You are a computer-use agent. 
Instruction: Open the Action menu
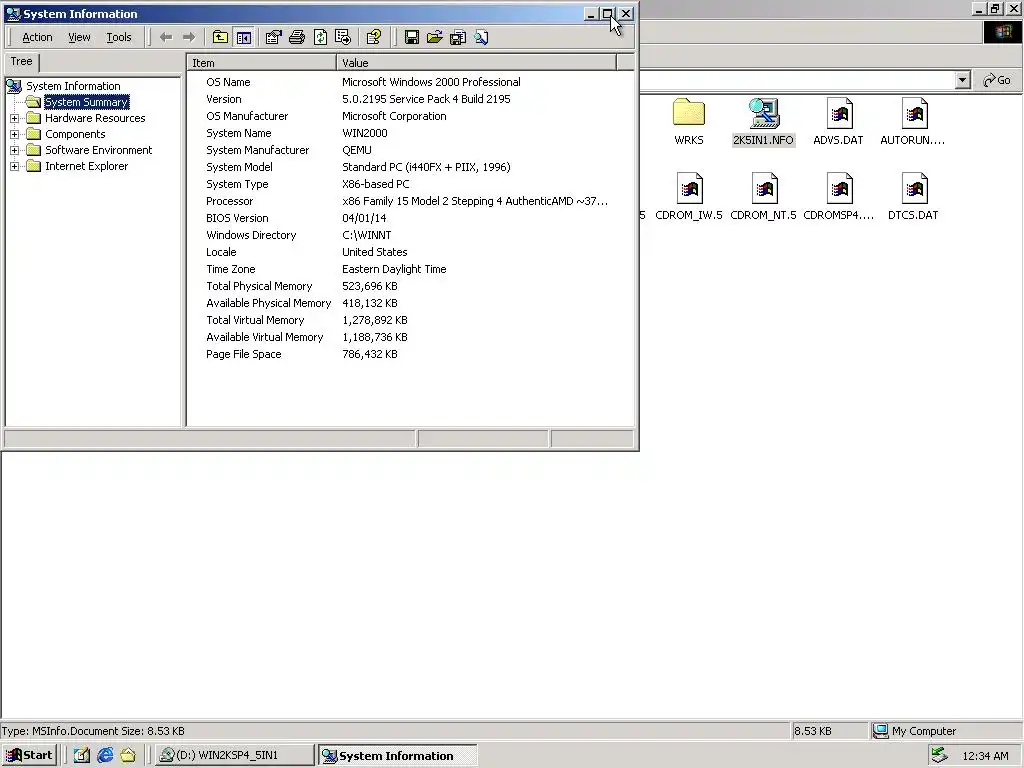coord(37,37)
